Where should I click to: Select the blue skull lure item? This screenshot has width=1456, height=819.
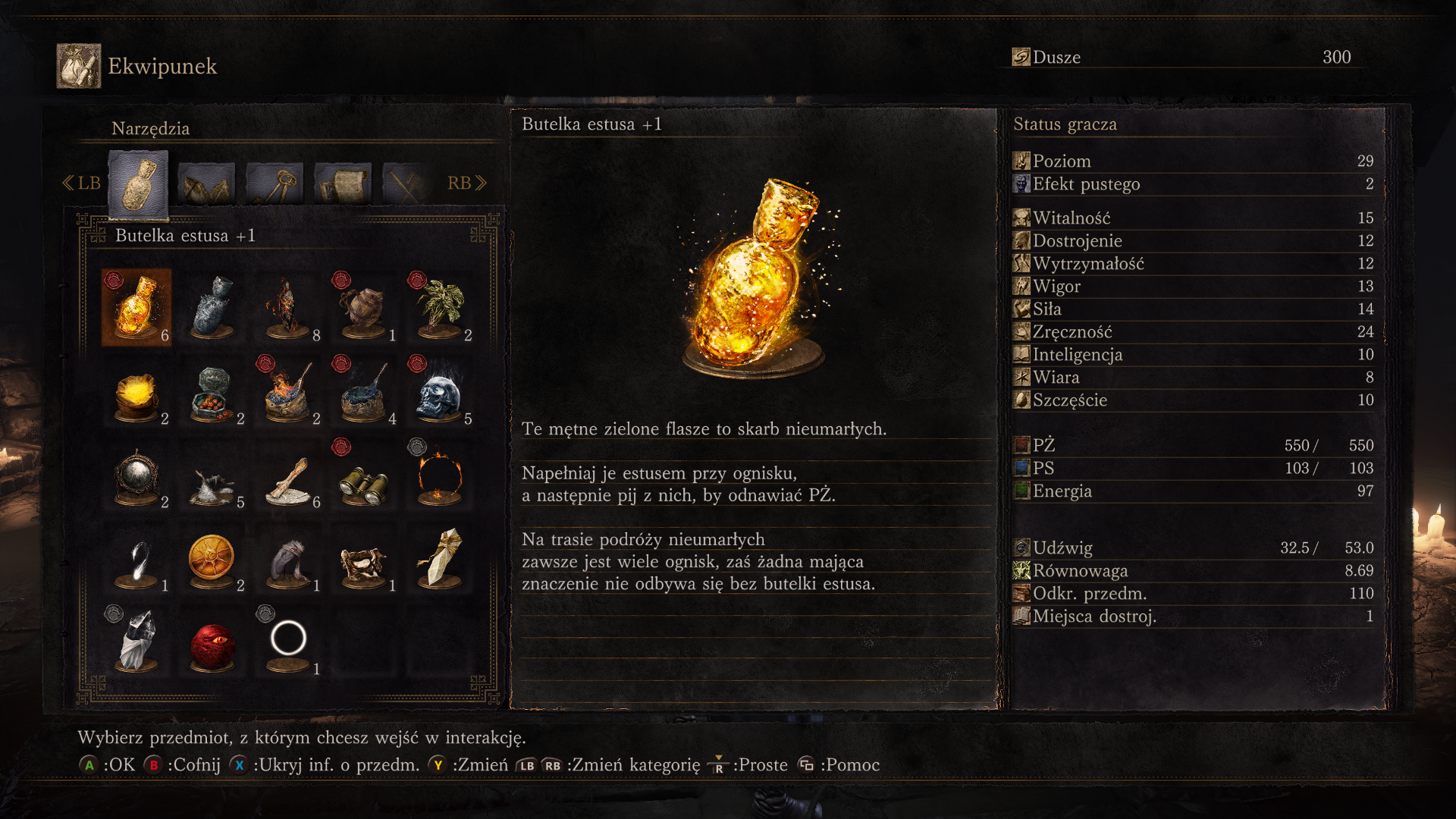pos(440,391)
